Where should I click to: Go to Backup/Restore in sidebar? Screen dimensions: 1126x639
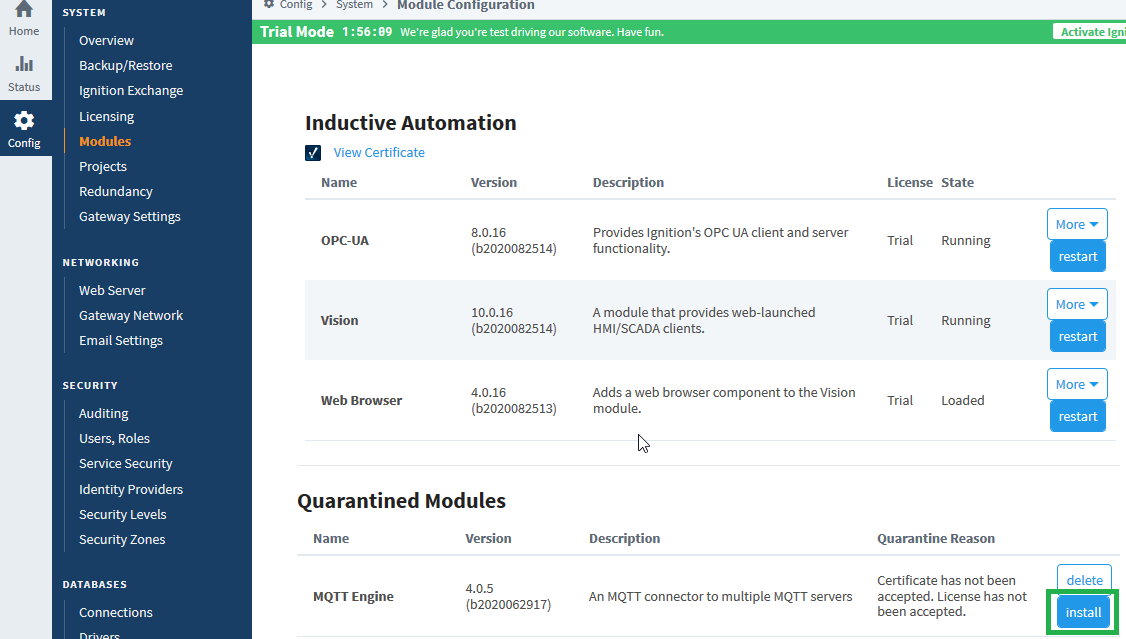click(x=125, y=66)
